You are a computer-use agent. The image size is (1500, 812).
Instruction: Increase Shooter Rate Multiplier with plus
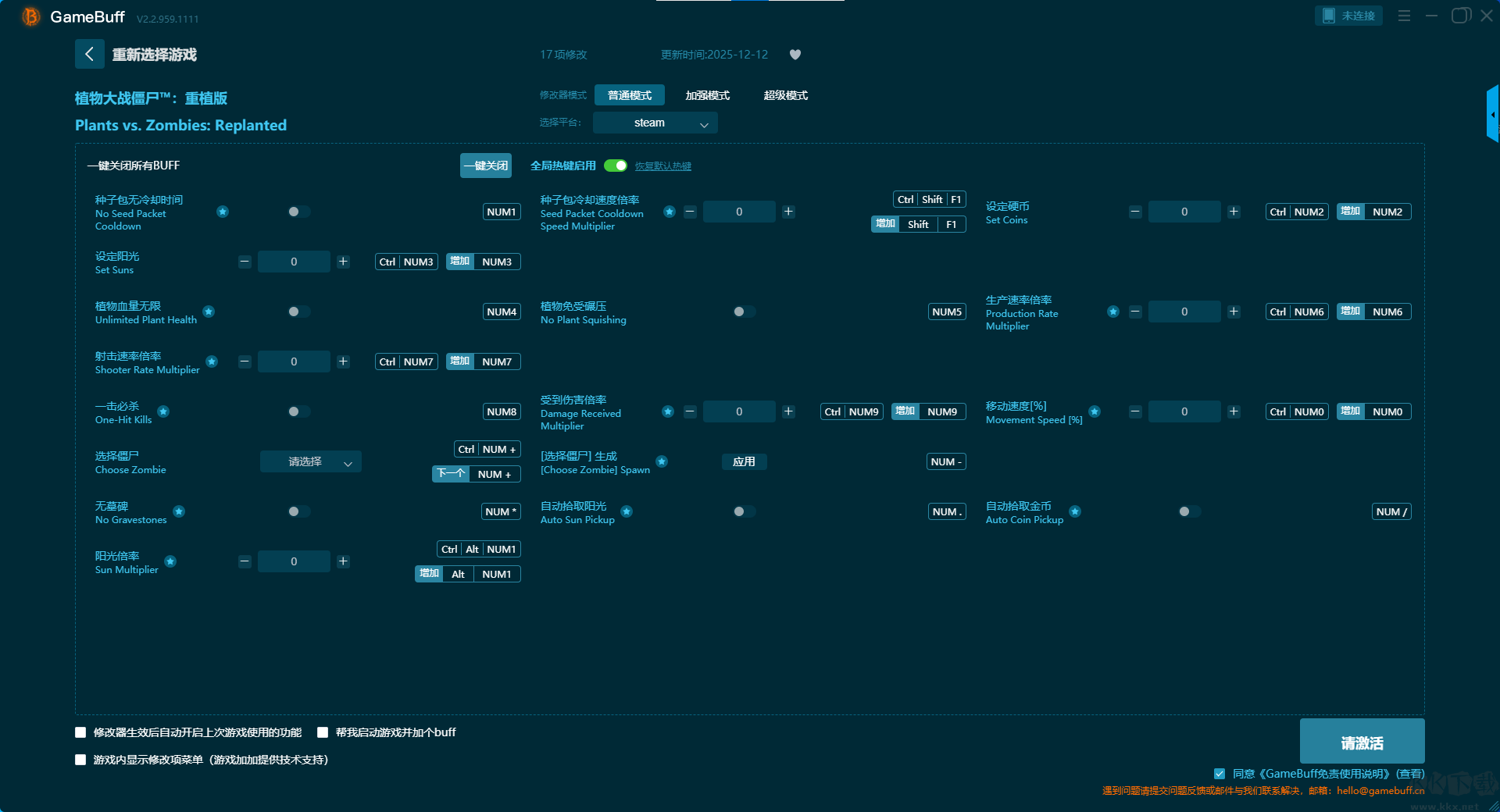[x=343, y=361]
